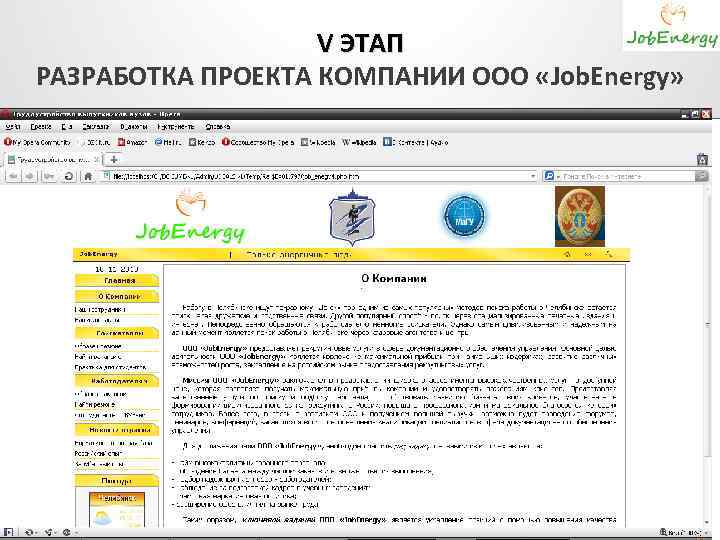Viewport: 720px width, 540px height.
Task: Click the fast forward navigation button
Action: click(x=49, y=176)
